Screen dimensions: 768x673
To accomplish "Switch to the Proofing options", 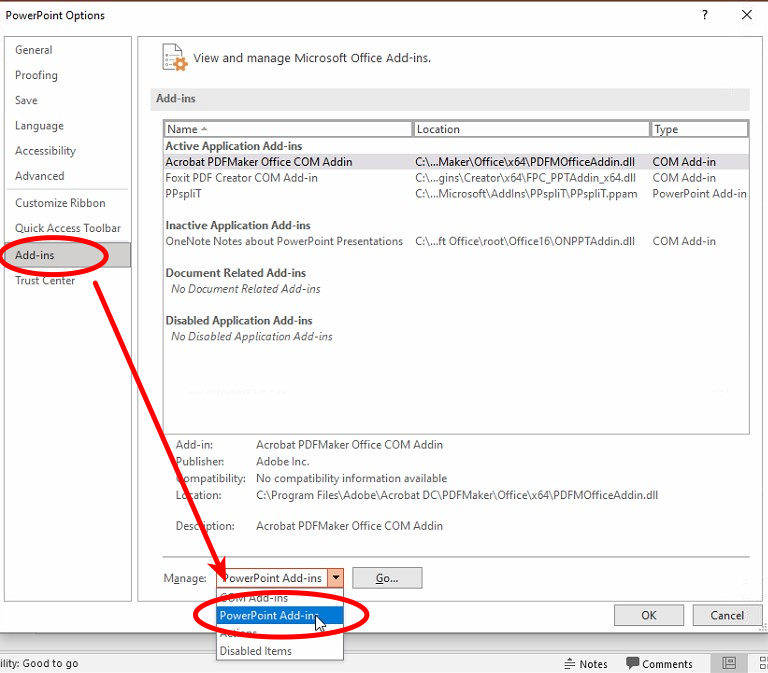I will coord(37,75).
